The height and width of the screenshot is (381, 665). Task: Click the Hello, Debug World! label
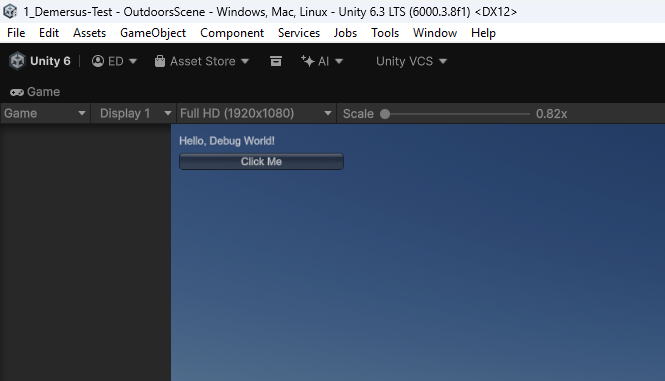coord(226,141)
